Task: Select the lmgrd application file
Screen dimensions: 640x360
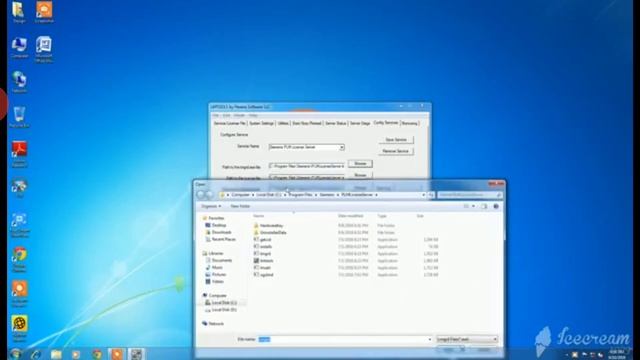Action: tap(262, 253)
